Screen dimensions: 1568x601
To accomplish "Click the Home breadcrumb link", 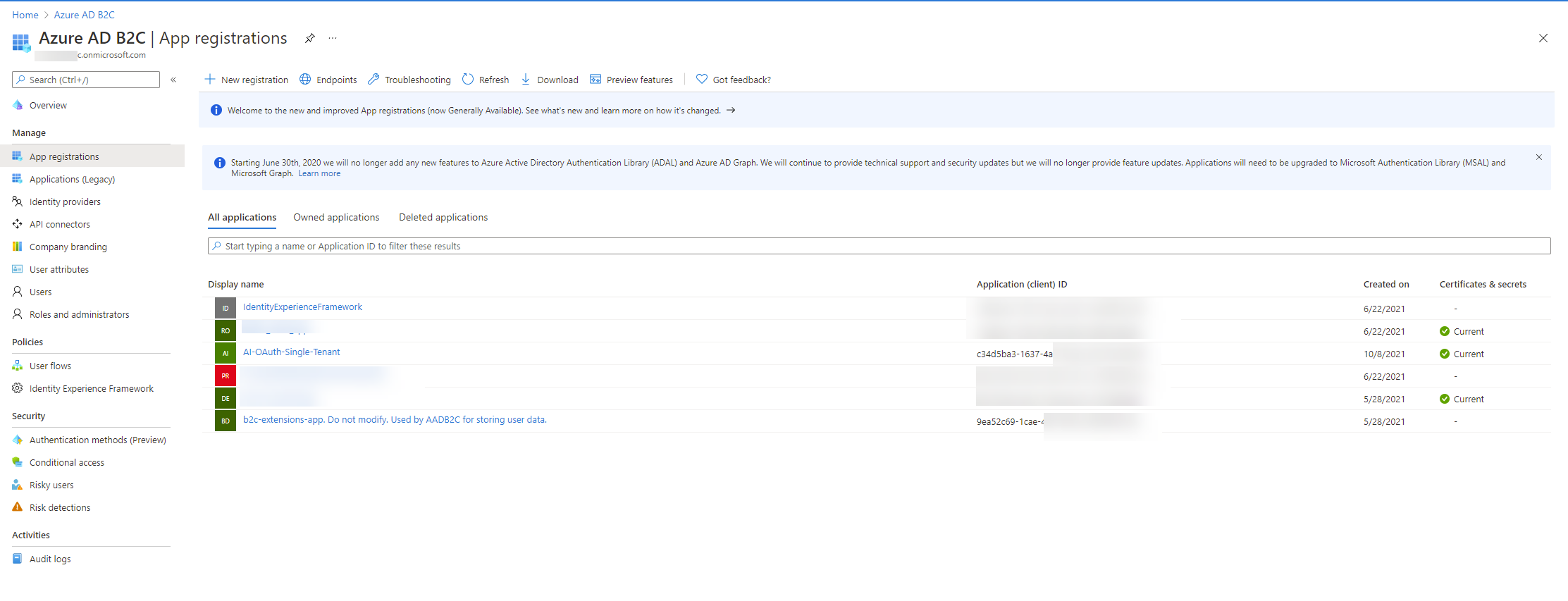I will pos(25,15).
